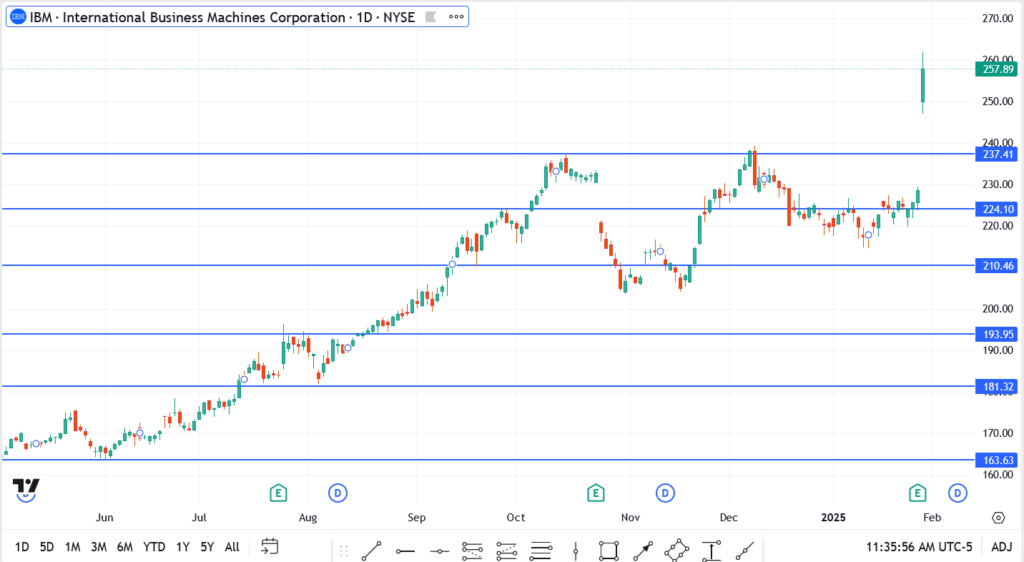Viewport: 1024px width, 562px height.
Task: Select the vertical line drawing tool
Action: point(576,549)
